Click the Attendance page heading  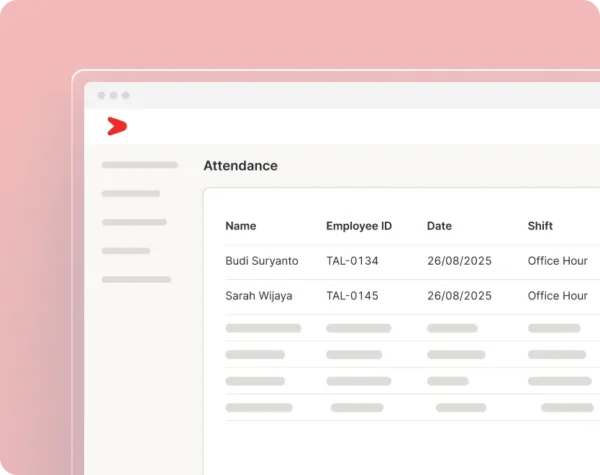[x=241, y=166]
